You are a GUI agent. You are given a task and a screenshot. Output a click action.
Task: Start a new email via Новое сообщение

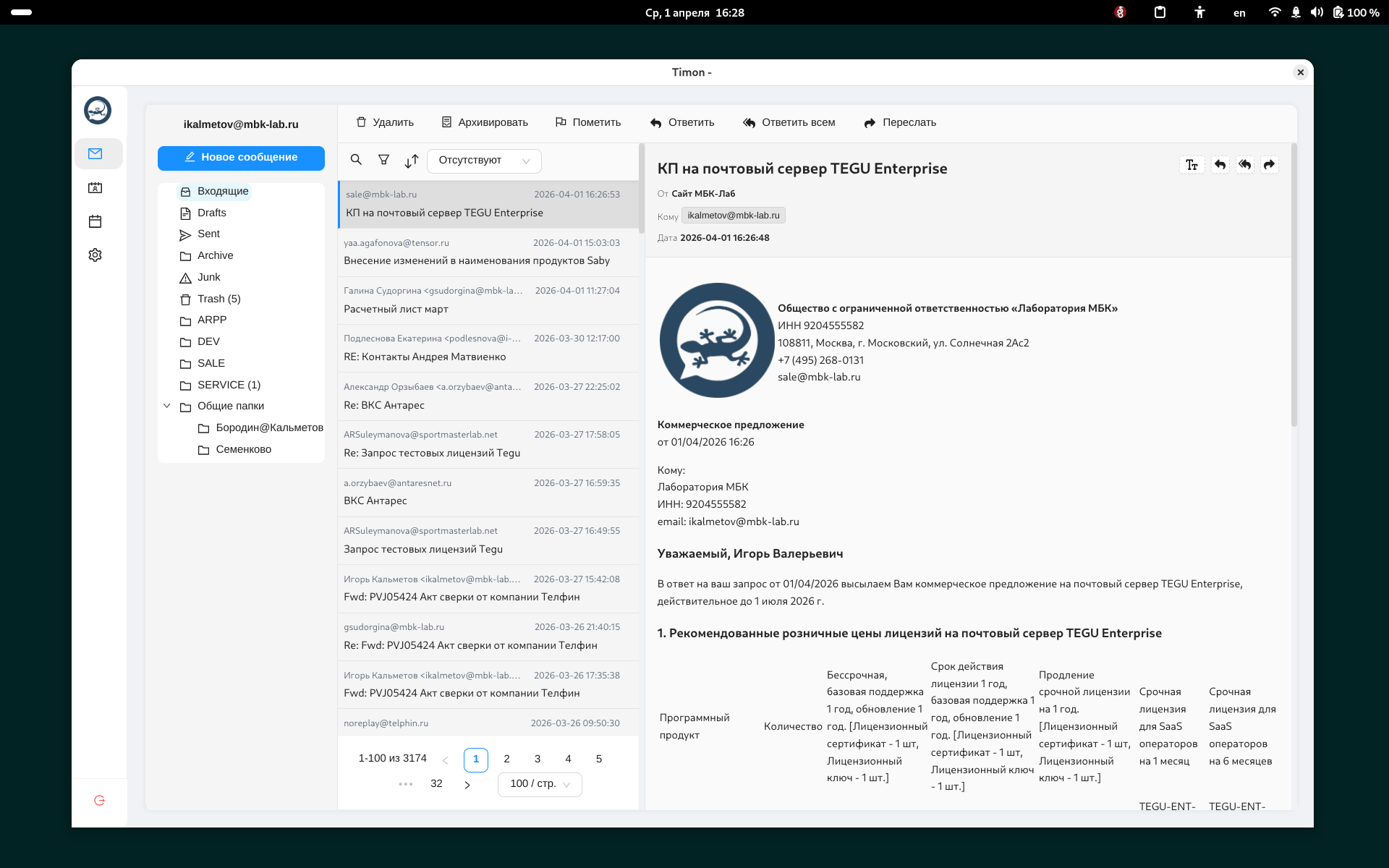241,157
